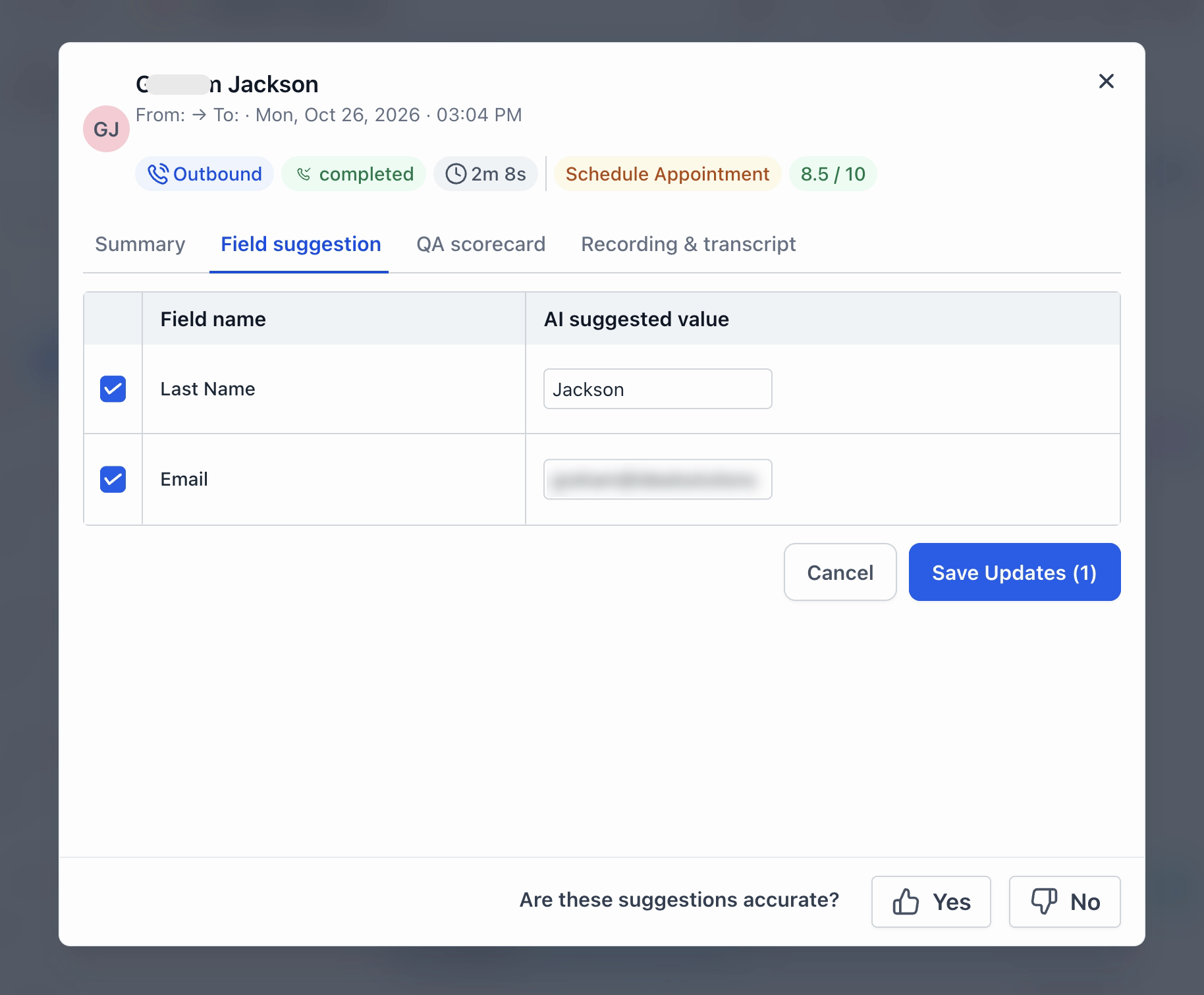This screenshot has width=1204, height=995.
Task: Close the call details dialog
Action: click(x=1107, y=81)
